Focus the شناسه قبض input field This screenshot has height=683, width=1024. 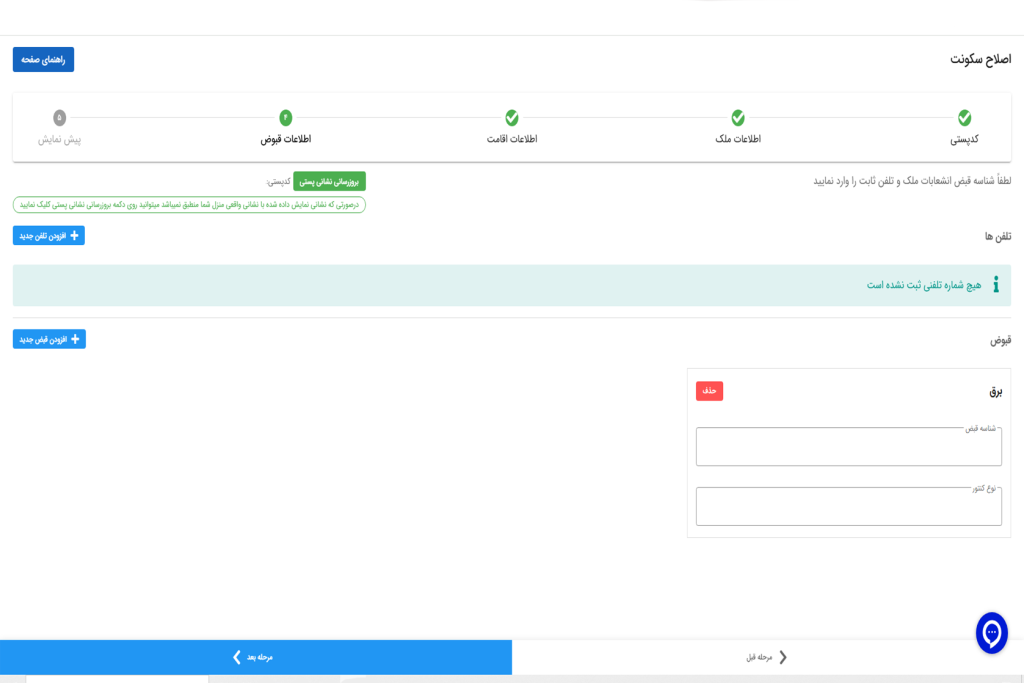point(848,448)
